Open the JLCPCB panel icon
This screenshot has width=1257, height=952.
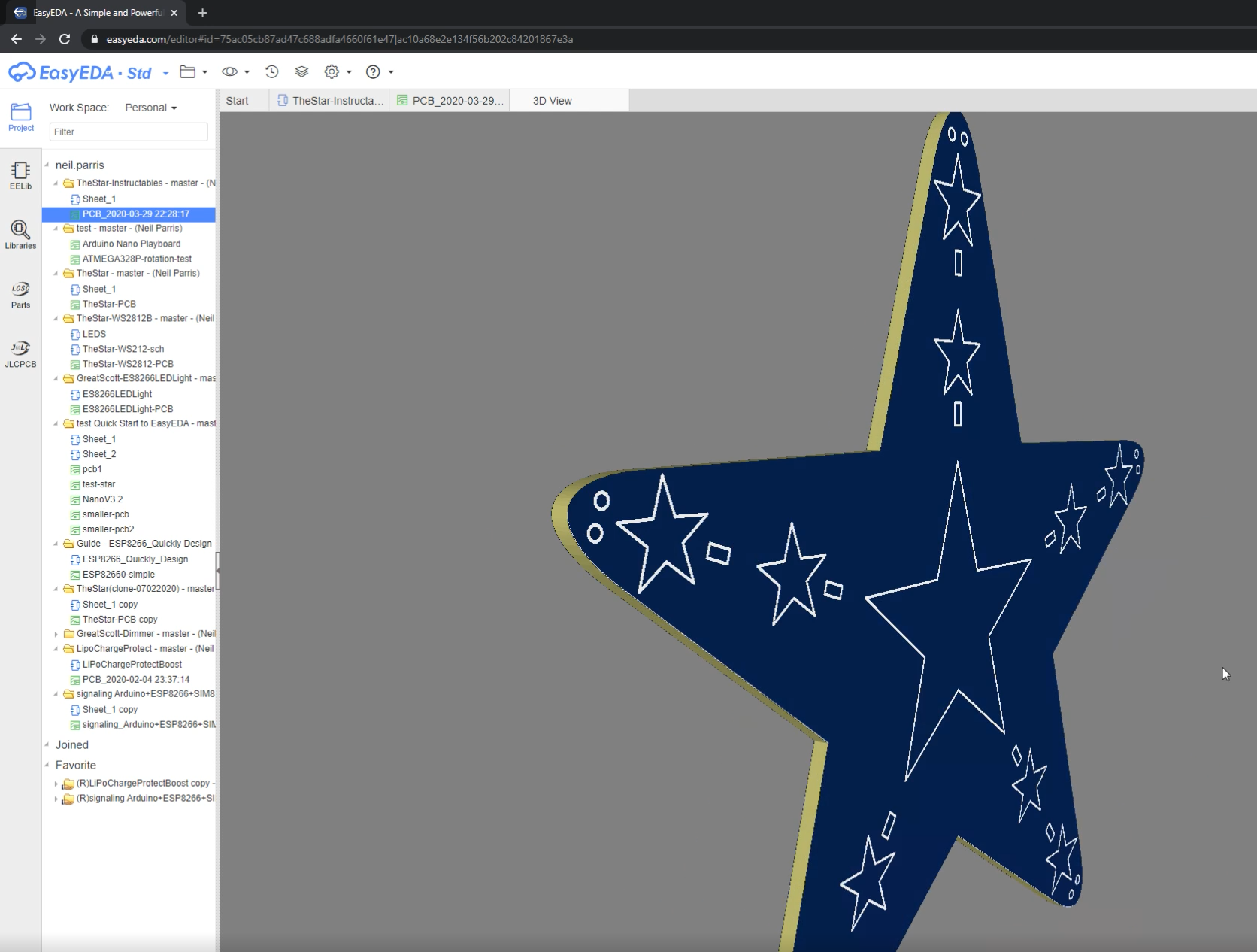click(20, 350)
